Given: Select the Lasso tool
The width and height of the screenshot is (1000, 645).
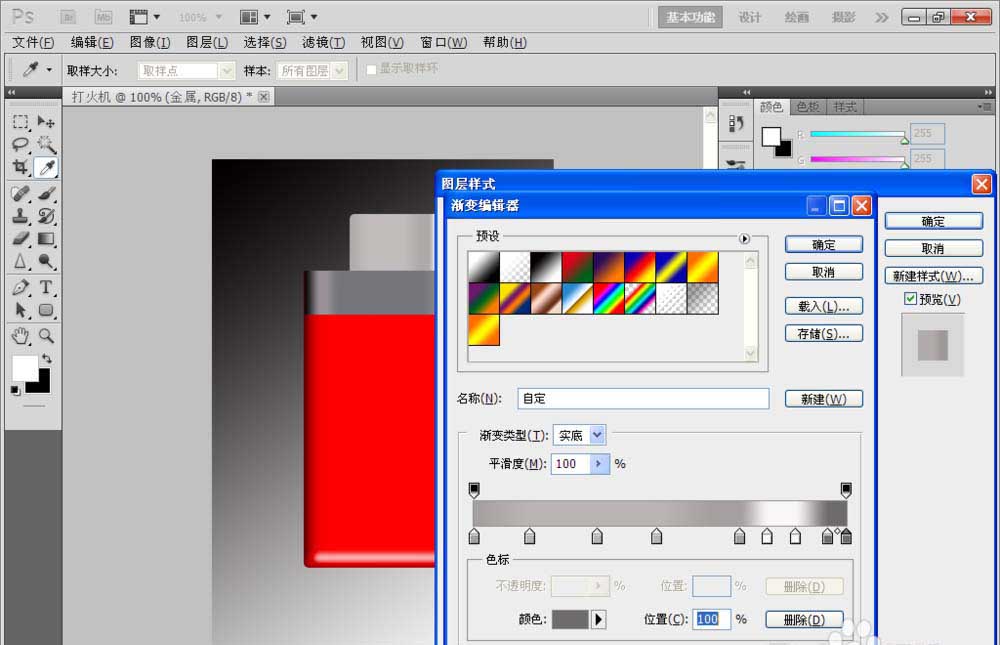Looking at the screenshot, I should (x=20, y=142).
